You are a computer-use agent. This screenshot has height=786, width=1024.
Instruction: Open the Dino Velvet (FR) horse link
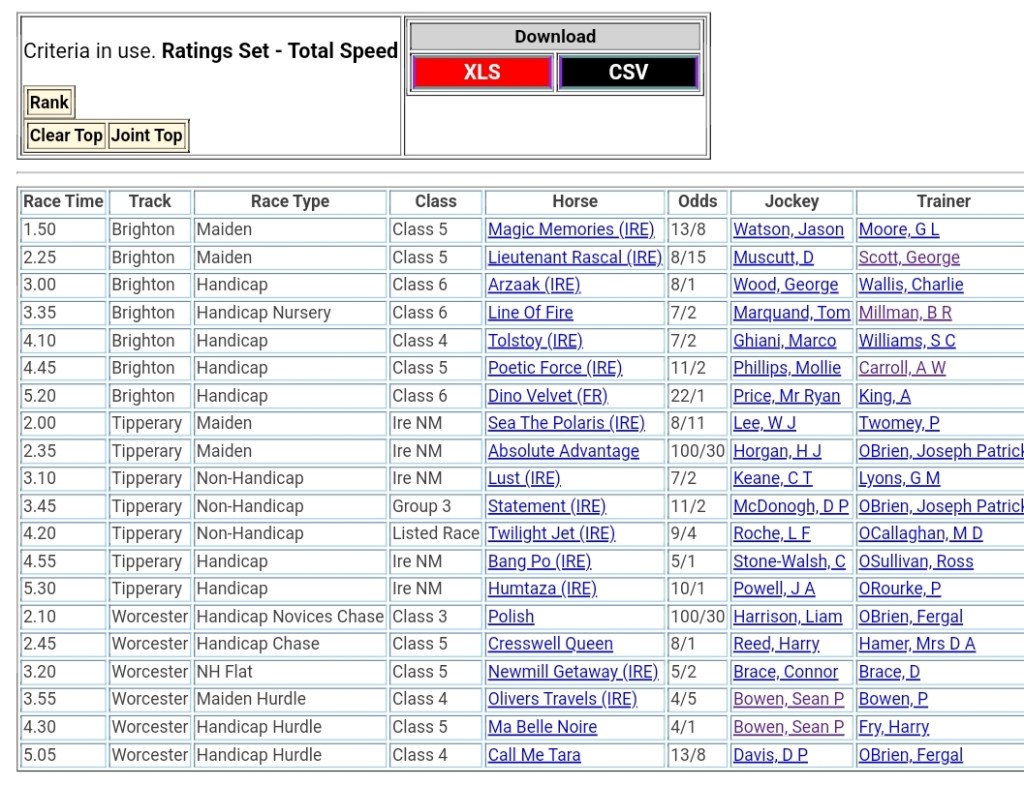(x=547, y=396)
